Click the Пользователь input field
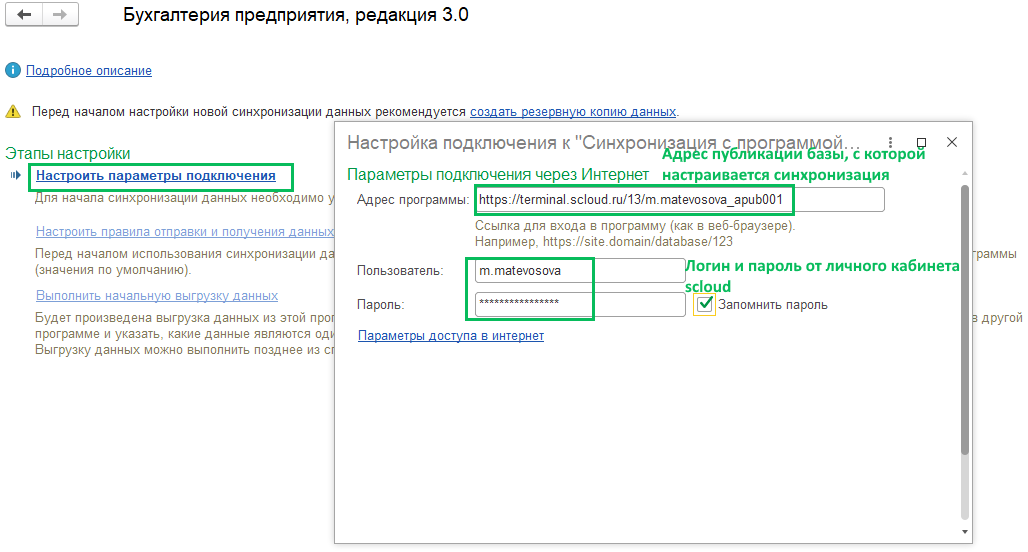This screenshot has height=552, width=1028. click(580, 271)
